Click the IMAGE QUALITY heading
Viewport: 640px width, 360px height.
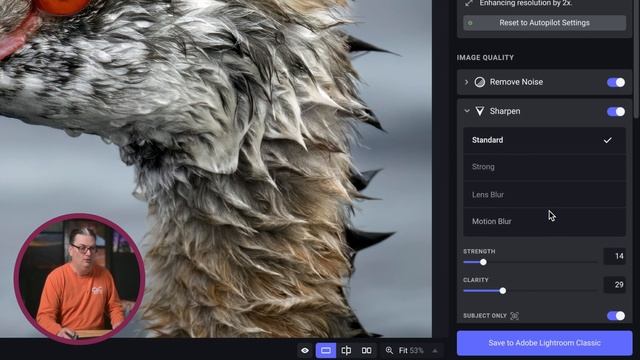(485, 58)
